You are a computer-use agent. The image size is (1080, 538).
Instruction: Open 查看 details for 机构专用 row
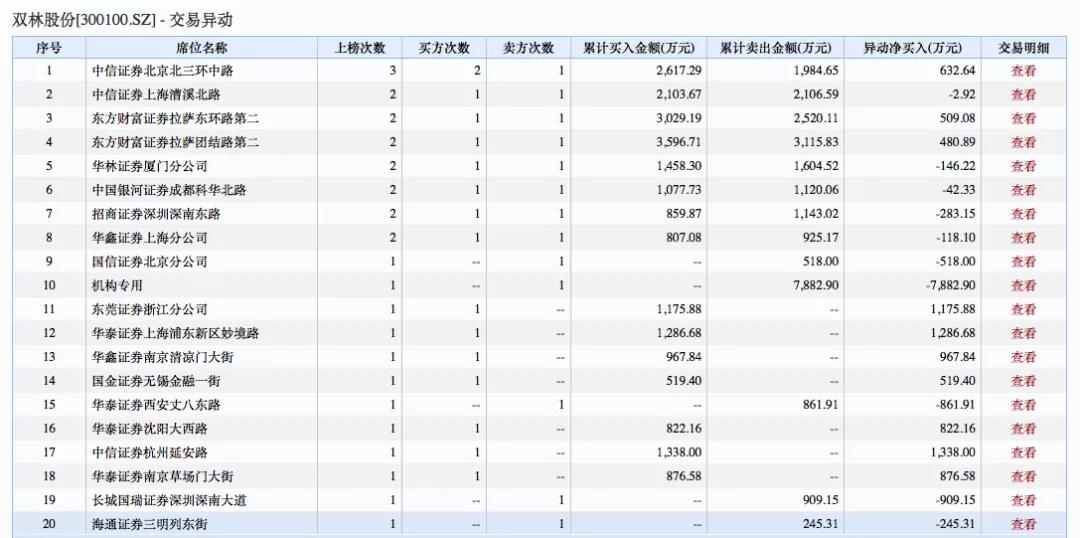(1023, 286)
